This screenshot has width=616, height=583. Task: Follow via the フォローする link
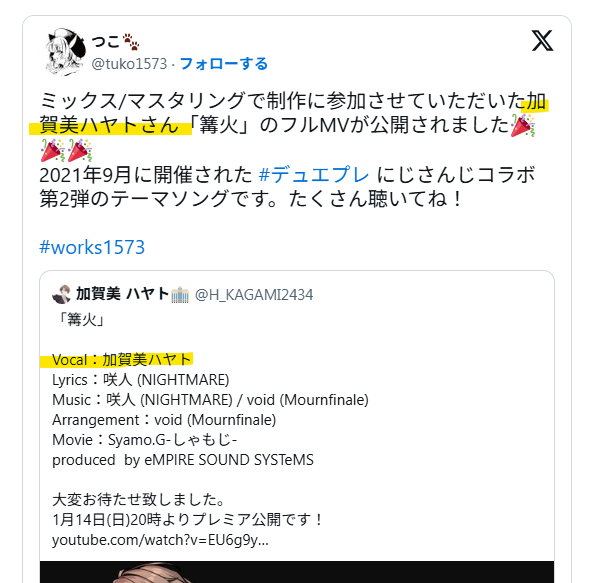(x=224, y=64)
